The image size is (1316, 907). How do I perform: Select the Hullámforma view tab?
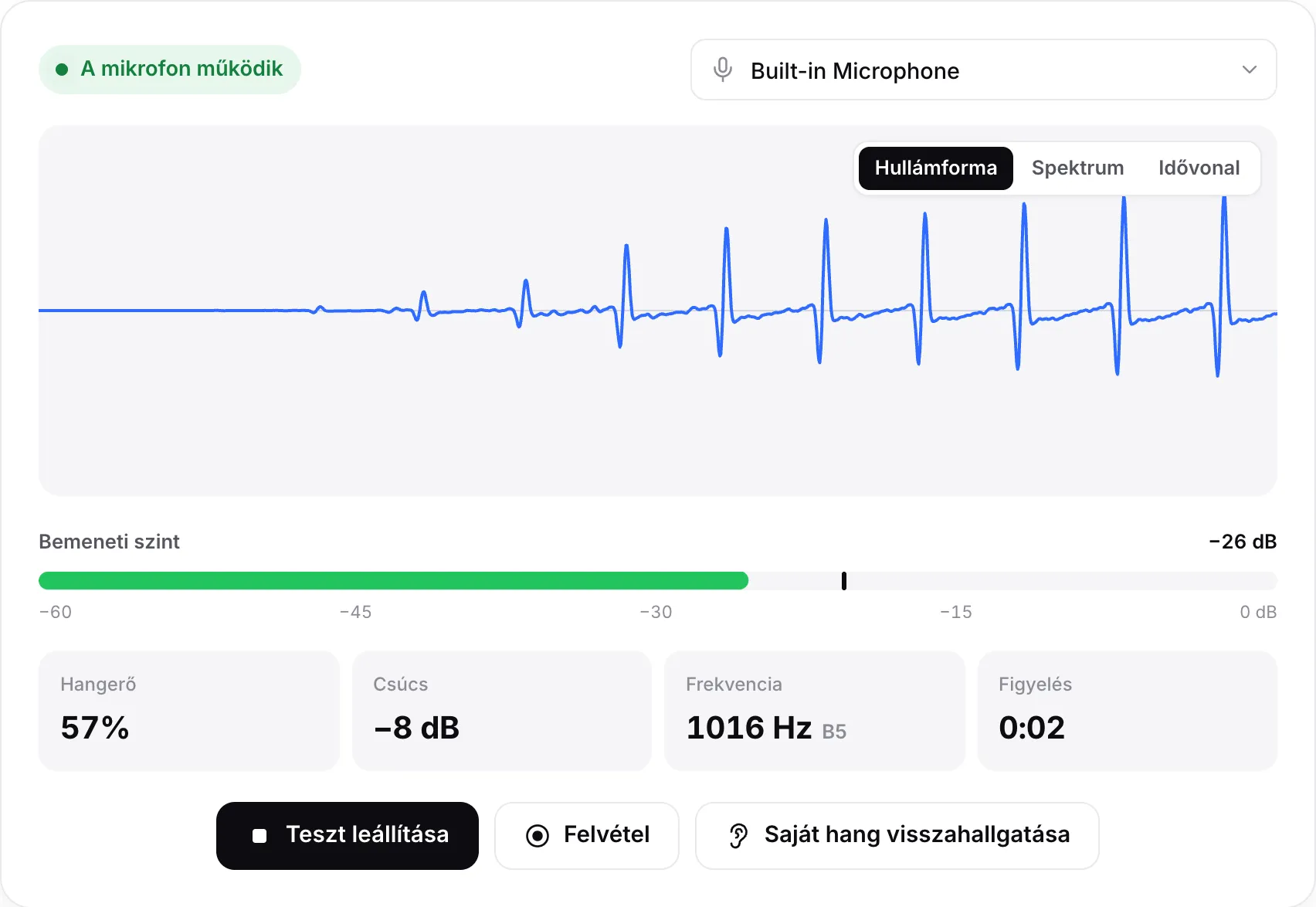click(x=935, y=168)
